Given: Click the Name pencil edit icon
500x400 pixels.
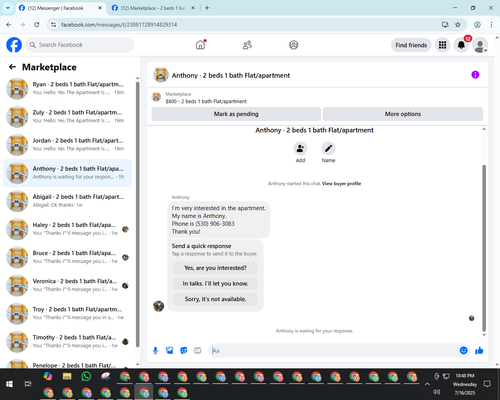Looking at the screenshot, I should 328,149.
